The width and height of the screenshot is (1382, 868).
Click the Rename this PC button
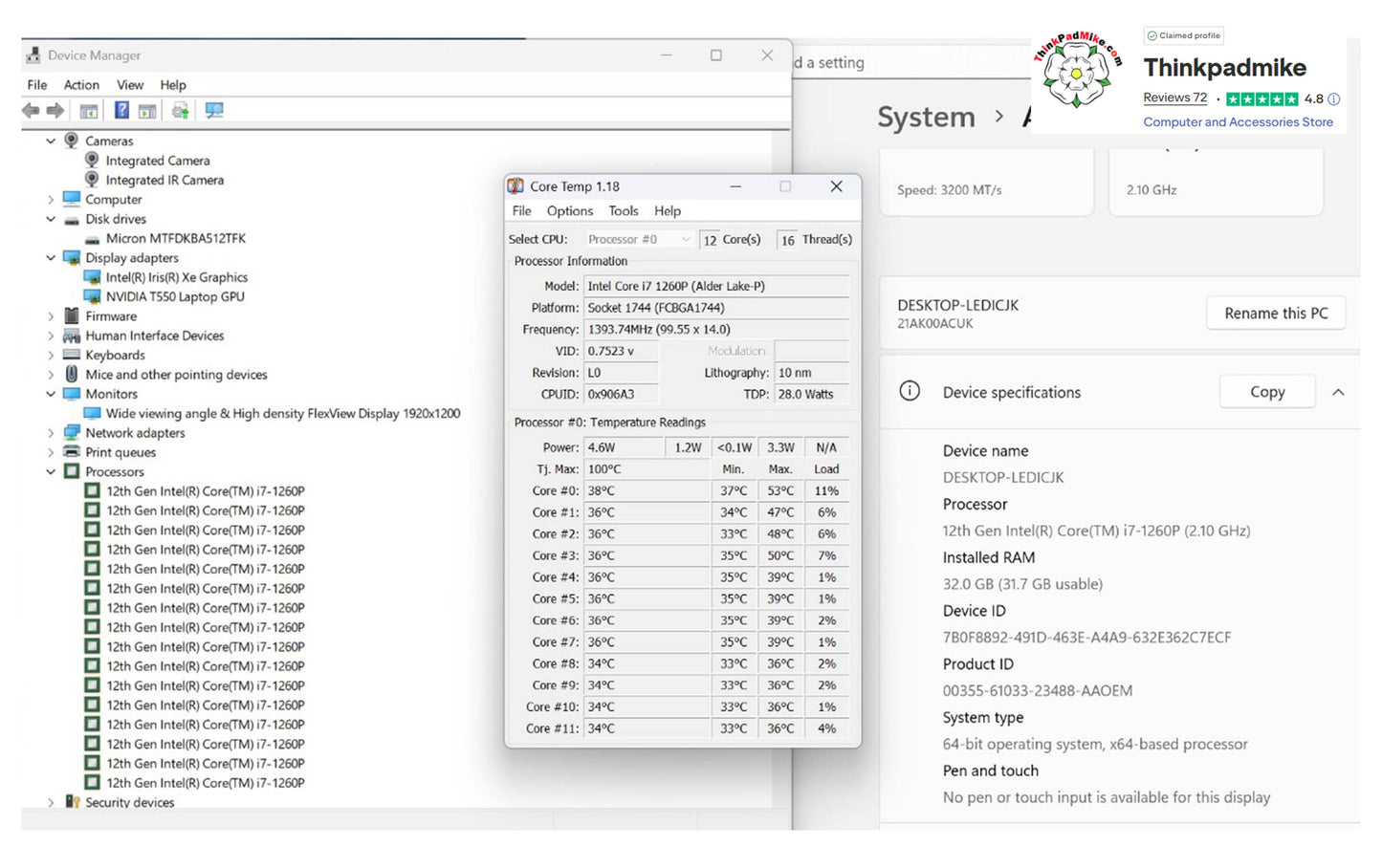1275,314
